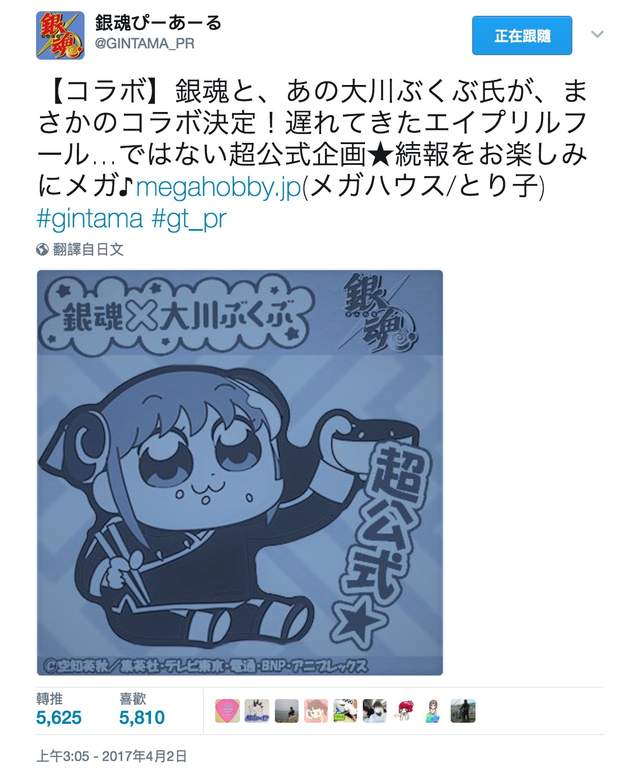The width and height of the screenshot is (640, 770).
Task: Open the black-and-white photo liker avatar
Action: (375, 711)
